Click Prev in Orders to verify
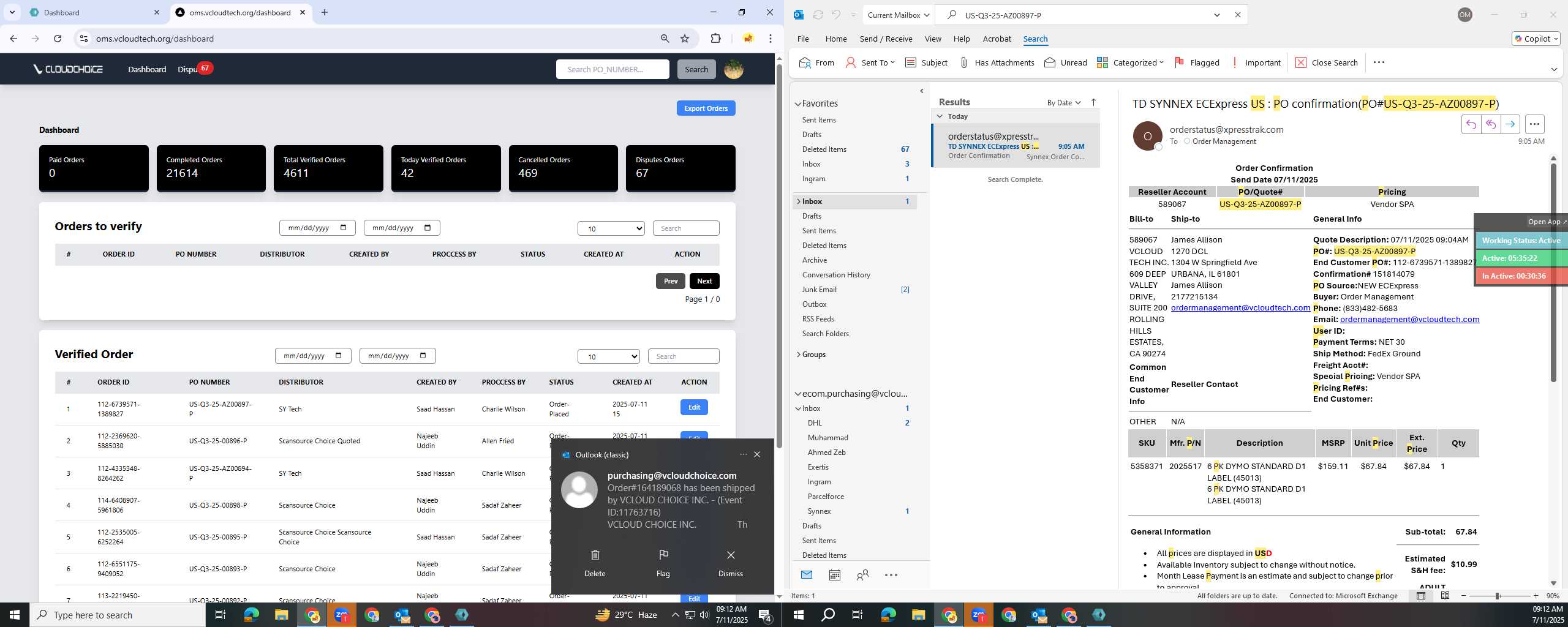 671,281
